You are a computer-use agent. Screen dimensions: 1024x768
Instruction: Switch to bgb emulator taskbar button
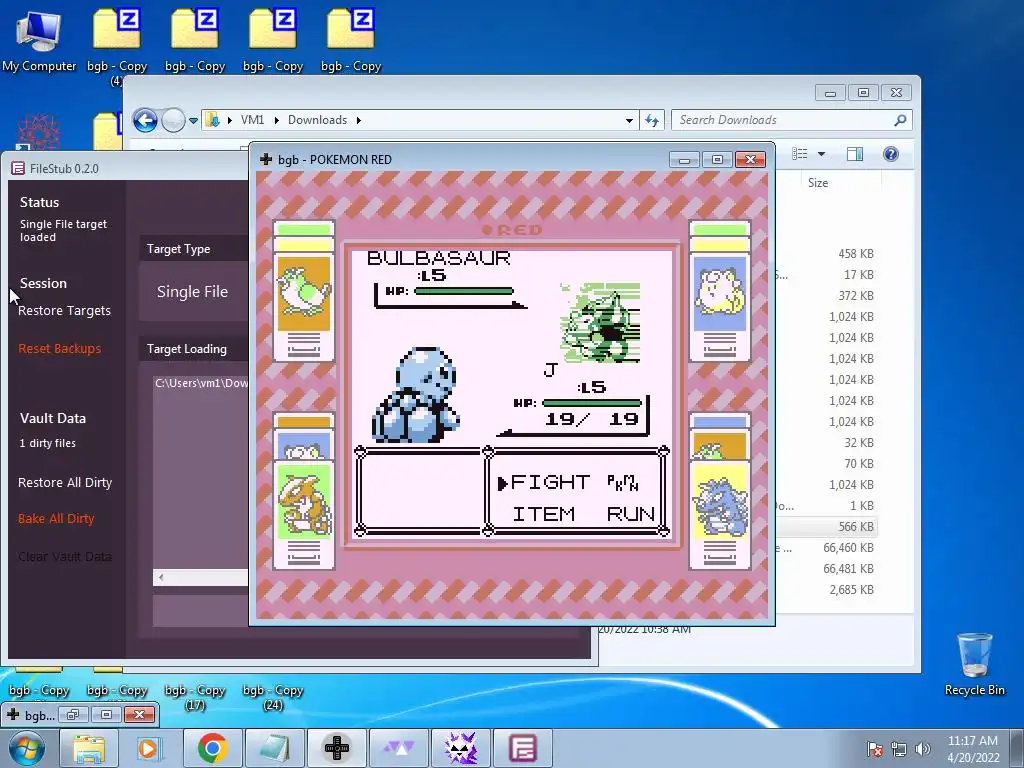click(337, 748)
